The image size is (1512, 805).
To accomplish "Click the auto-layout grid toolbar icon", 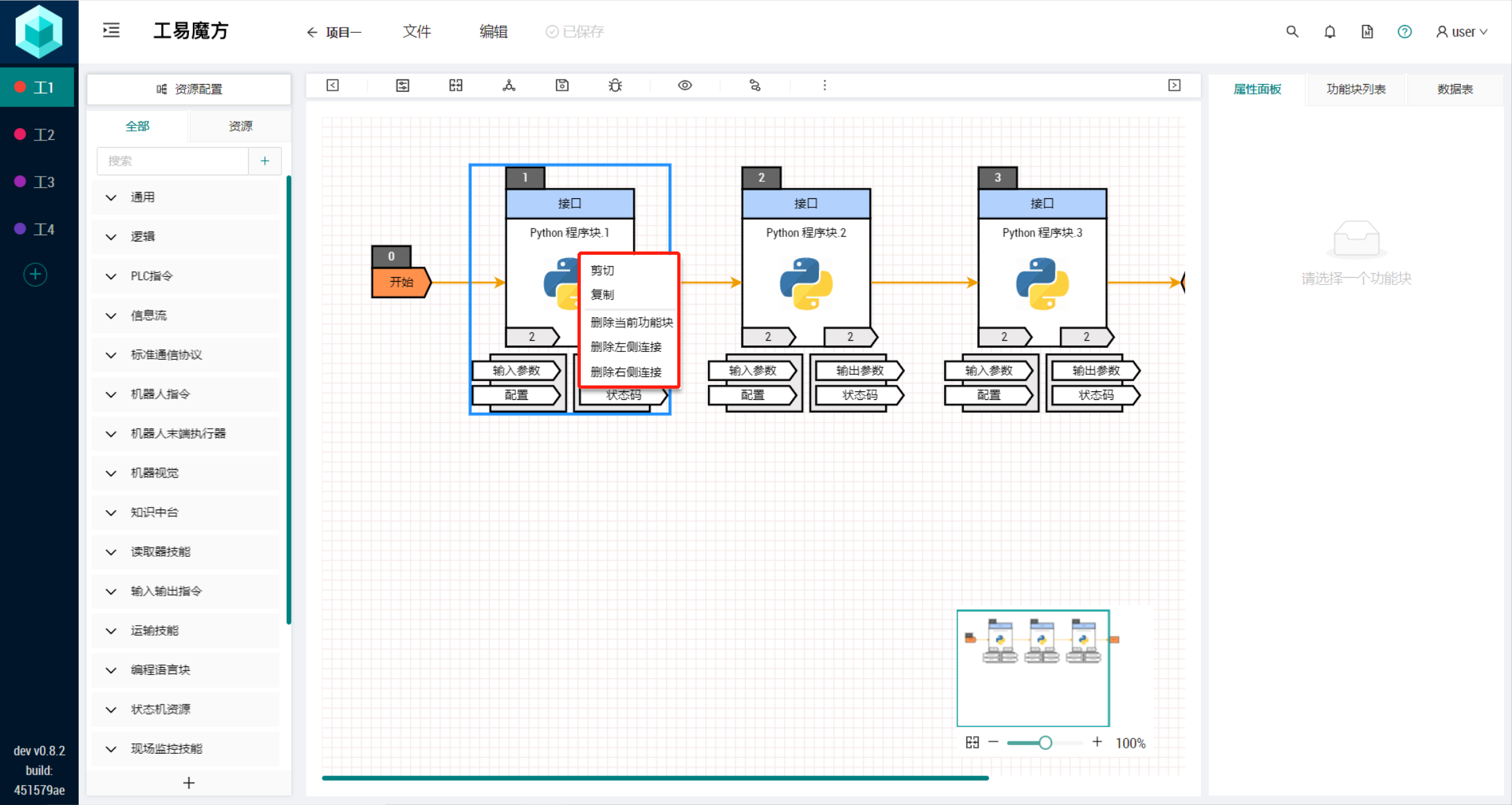I will (x=456, y=85).
